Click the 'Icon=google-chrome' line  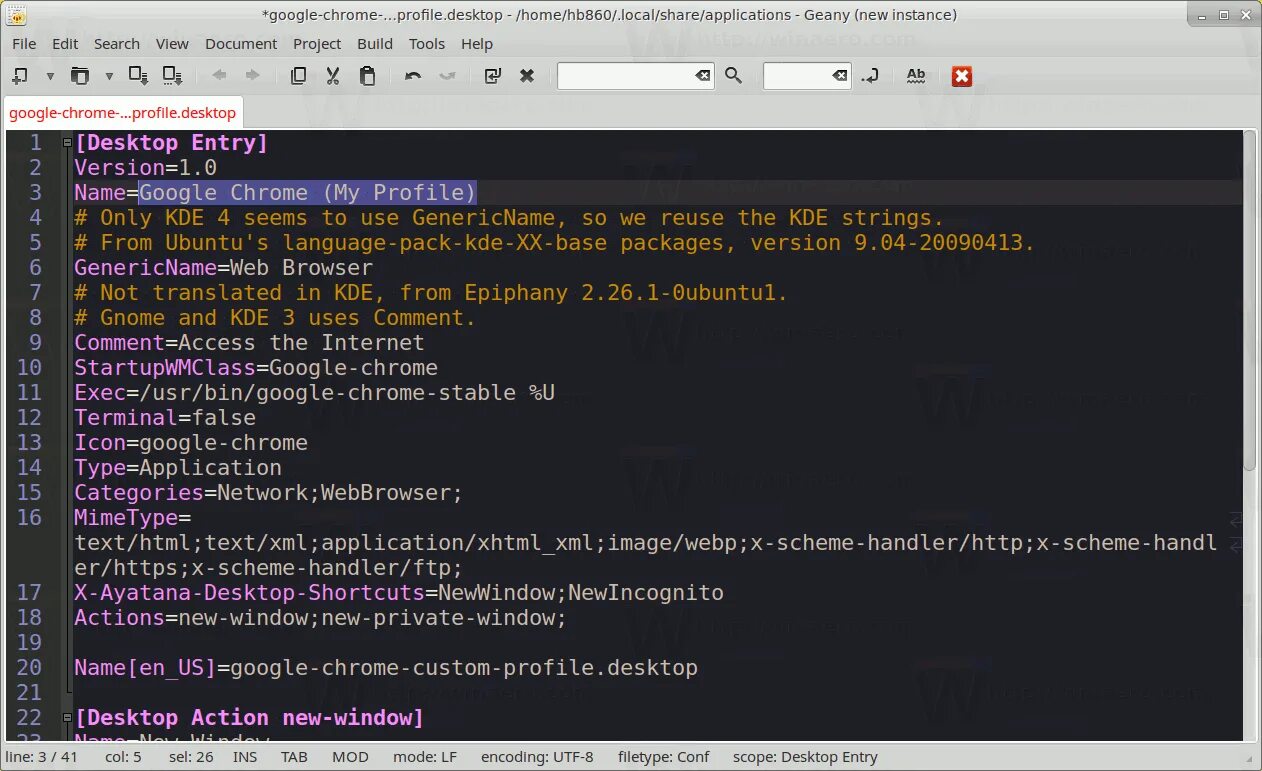191,443
